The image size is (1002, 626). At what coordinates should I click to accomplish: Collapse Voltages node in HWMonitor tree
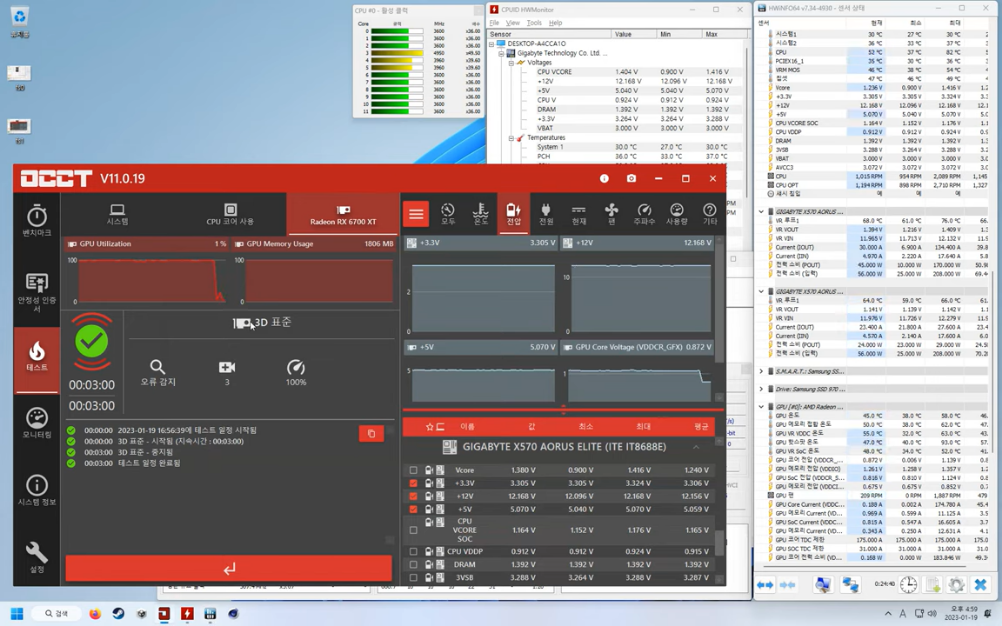click(511, 63)
